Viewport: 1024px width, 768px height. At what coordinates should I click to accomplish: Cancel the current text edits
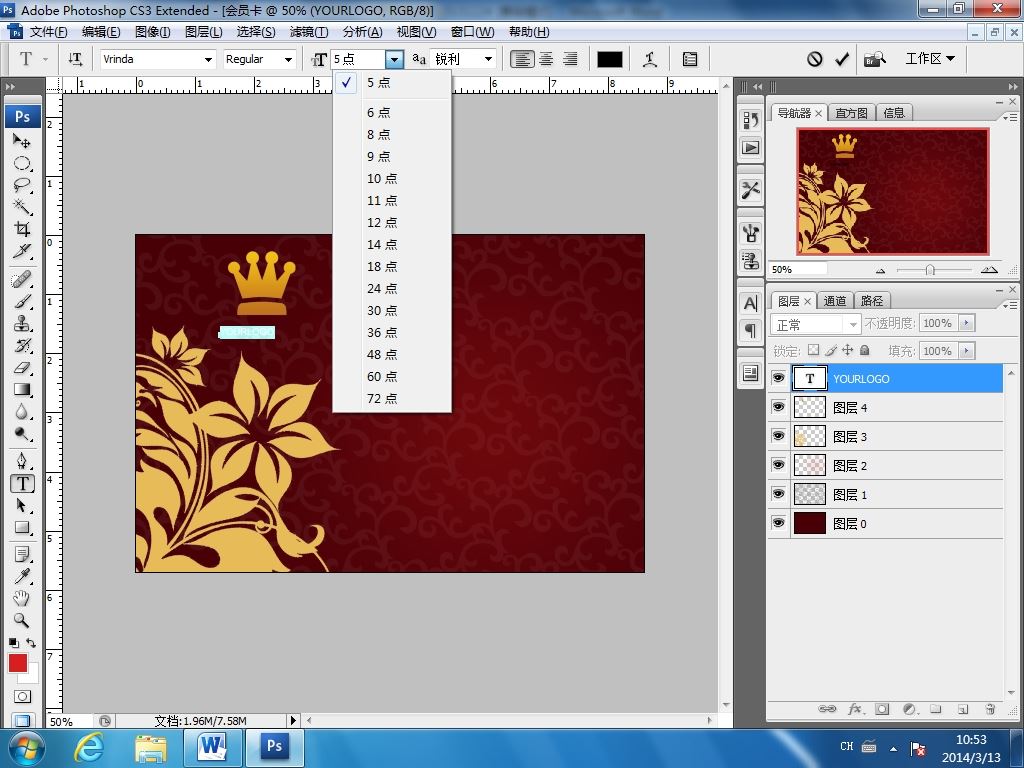pyautogui.click(x=814, y=59)
